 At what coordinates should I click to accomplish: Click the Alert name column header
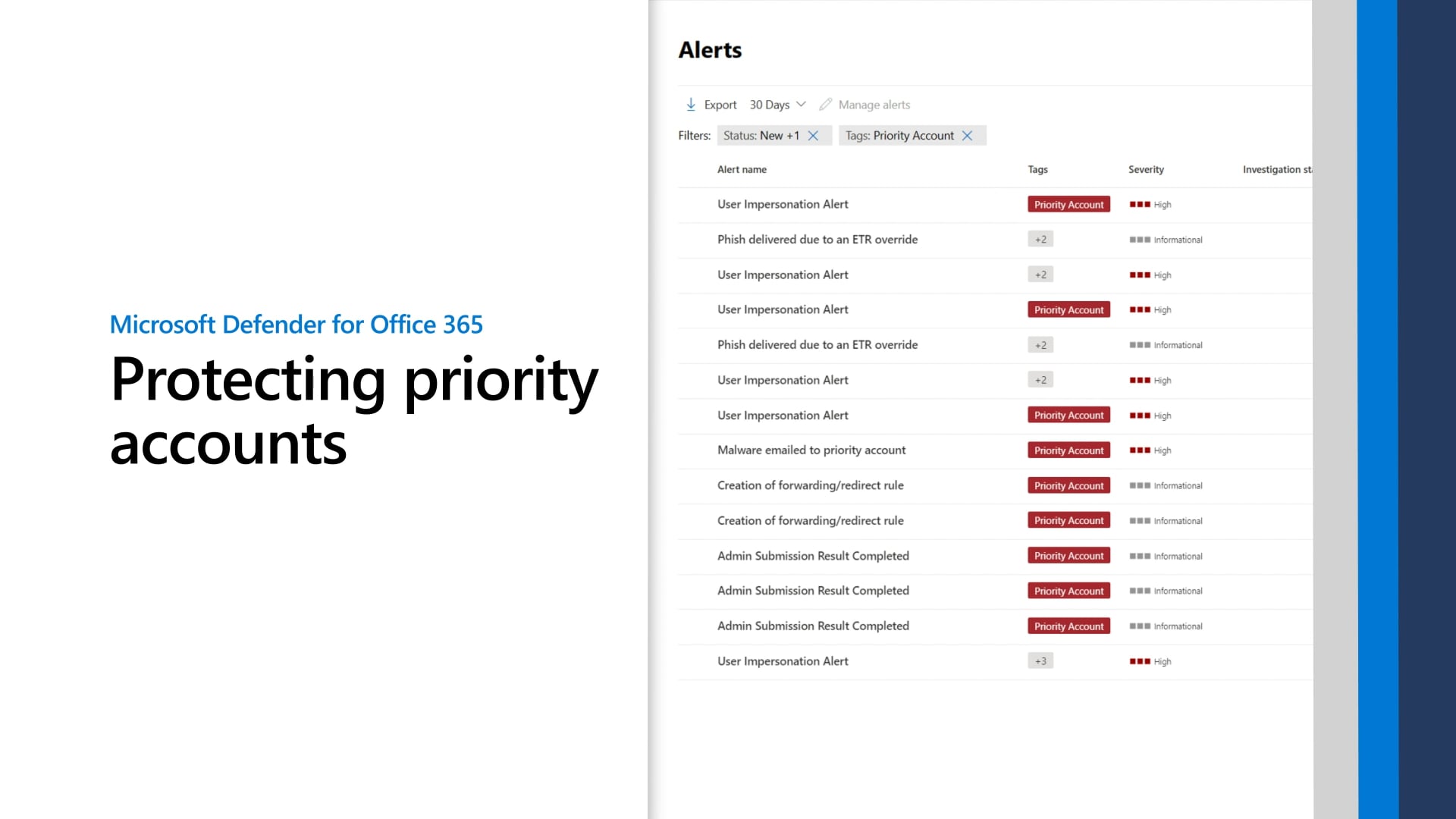(x=742, y=169)
